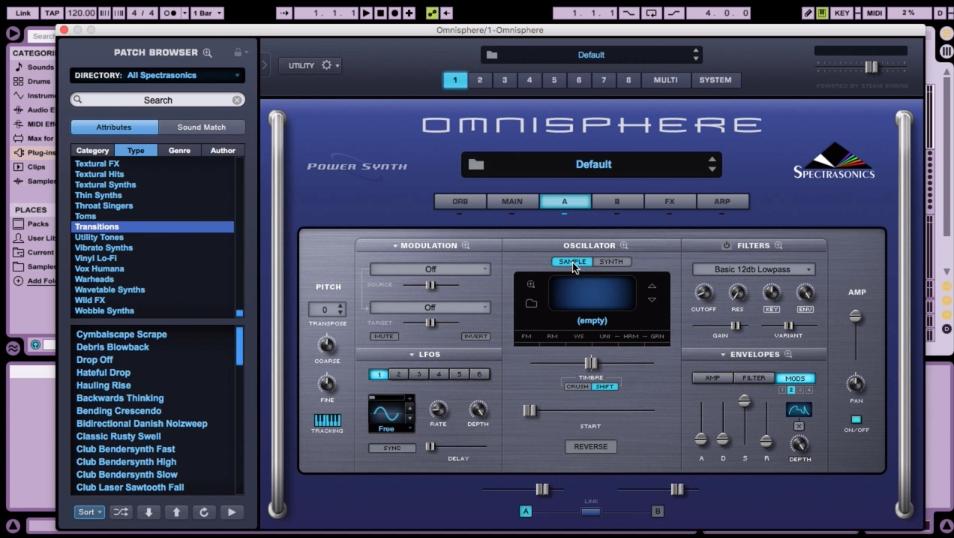Image resolution: width=954 pixels, height=538 pixels.
Task: Select LFO 3 button
Action: pyautogui.click(x=419, y=374)
